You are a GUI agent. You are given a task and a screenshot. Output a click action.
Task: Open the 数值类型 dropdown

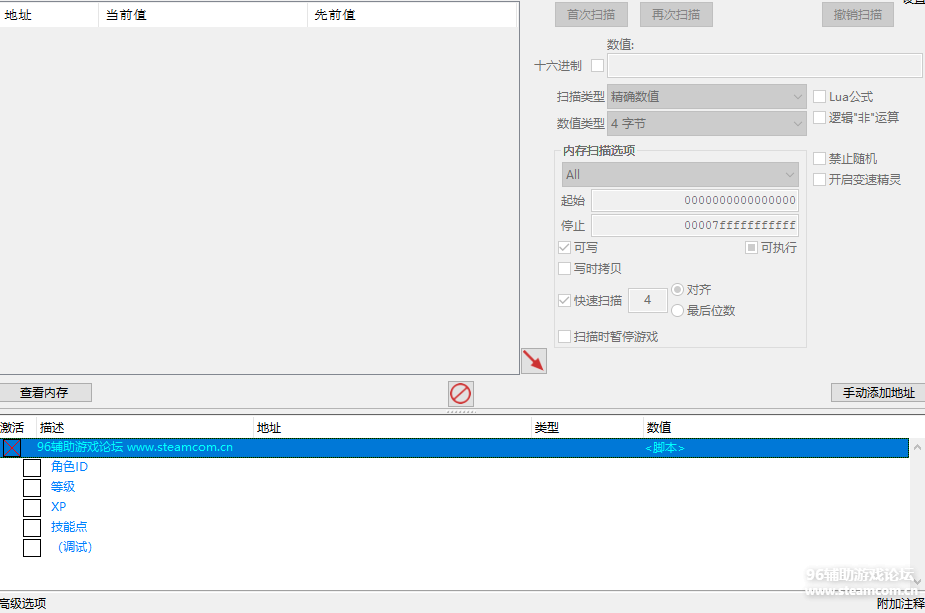click(x=707, y=124)
